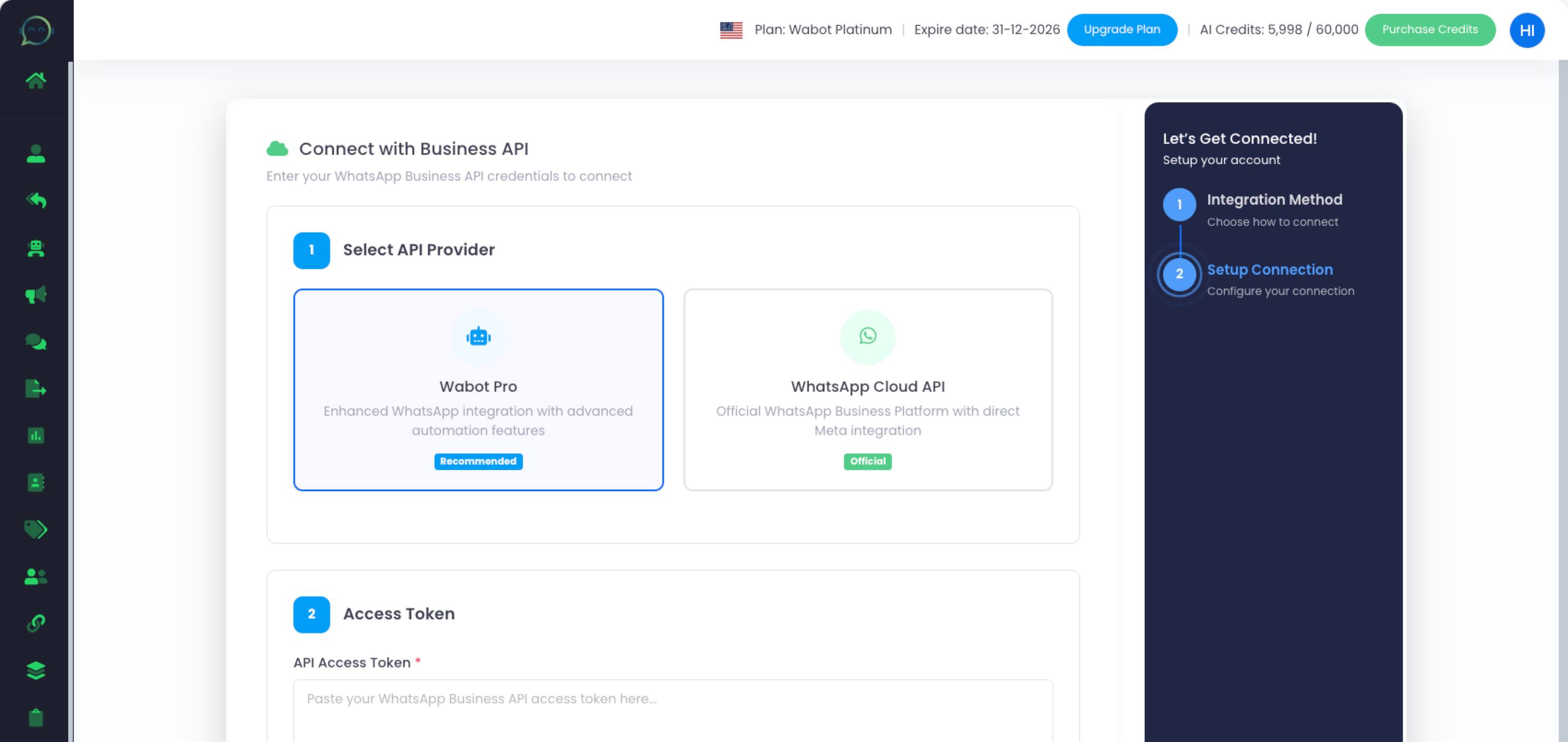
Task: Click the WhatsApp logo icon in Cloud API card
Action: 867,336
